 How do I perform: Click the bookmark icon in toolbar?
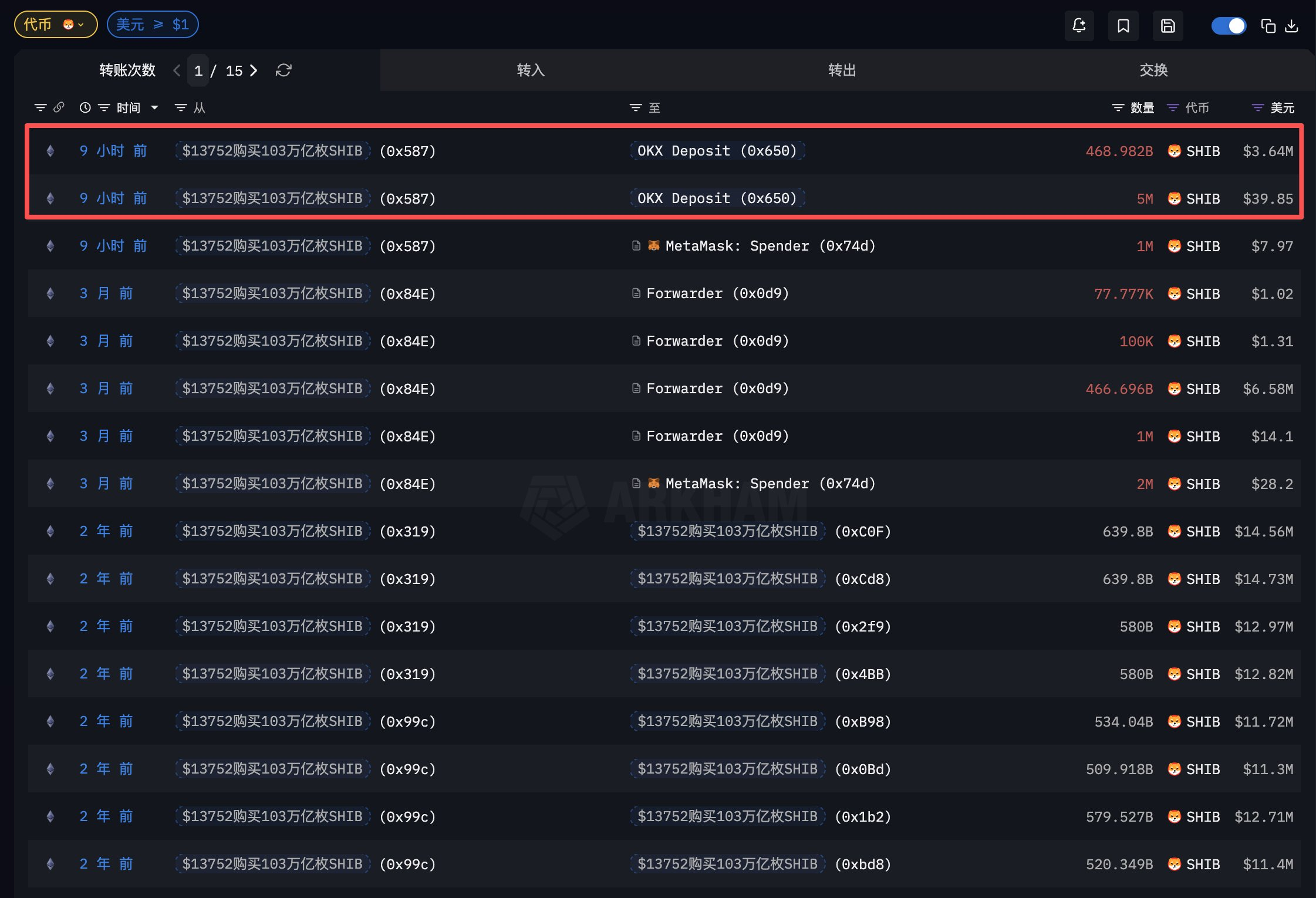1123,26
